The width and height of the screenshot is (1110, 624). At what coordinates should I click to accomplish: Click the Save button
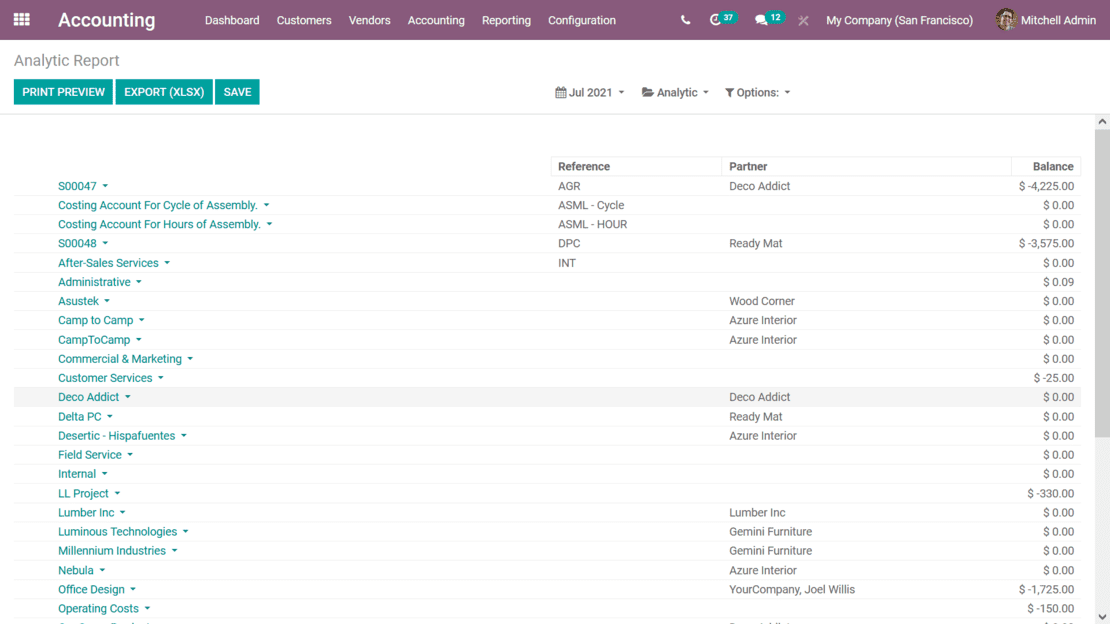coord(237,92)
